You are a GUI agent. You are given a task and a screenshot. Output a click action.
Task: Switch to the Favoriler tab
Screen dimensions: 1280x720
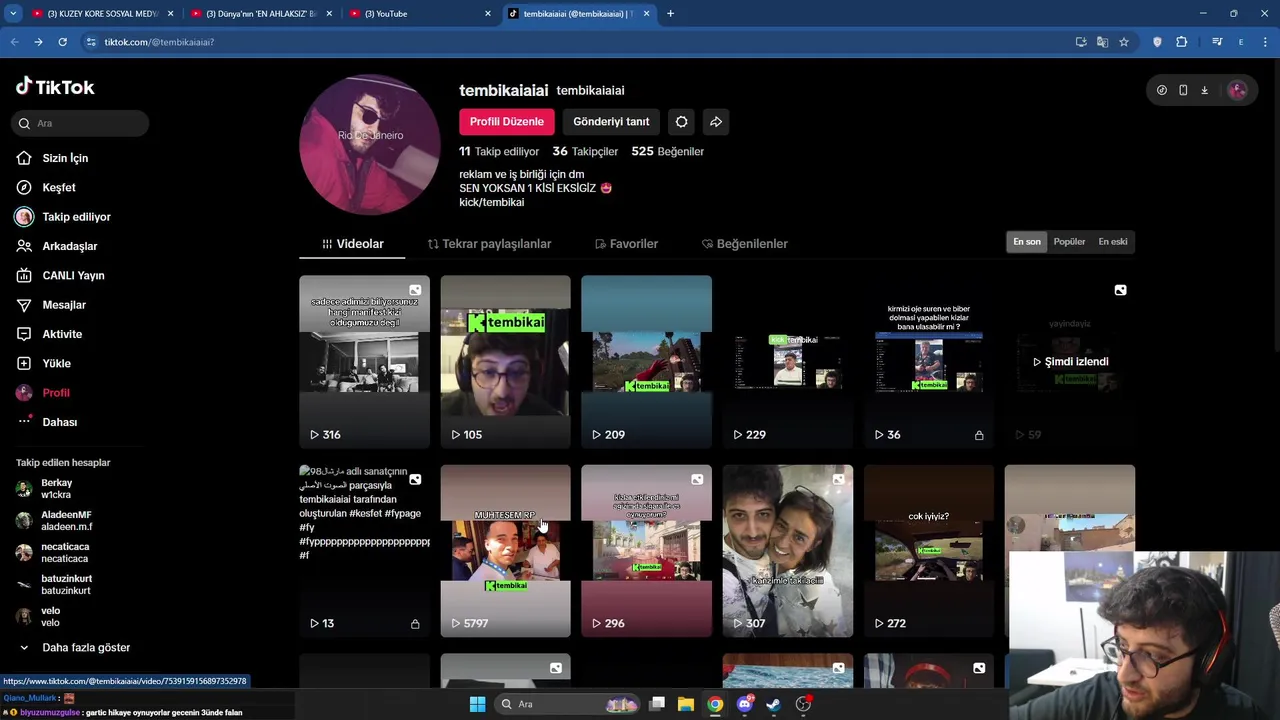[626, 244]
